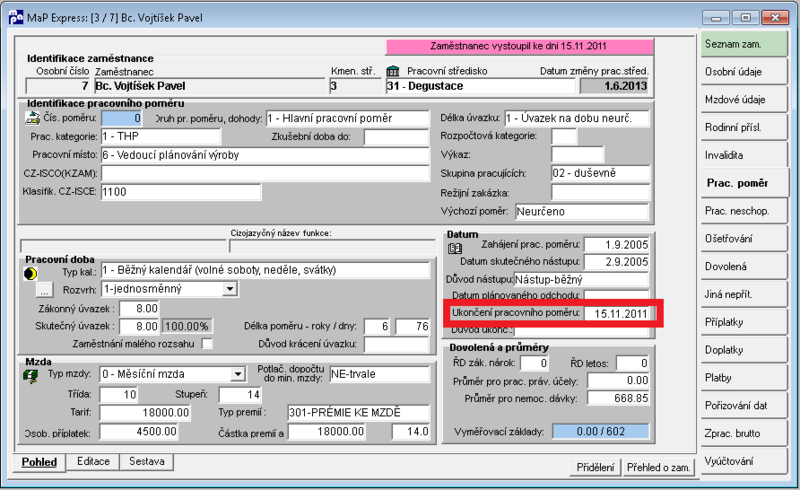Click the Zaměstnanec name field

[209, 86]
